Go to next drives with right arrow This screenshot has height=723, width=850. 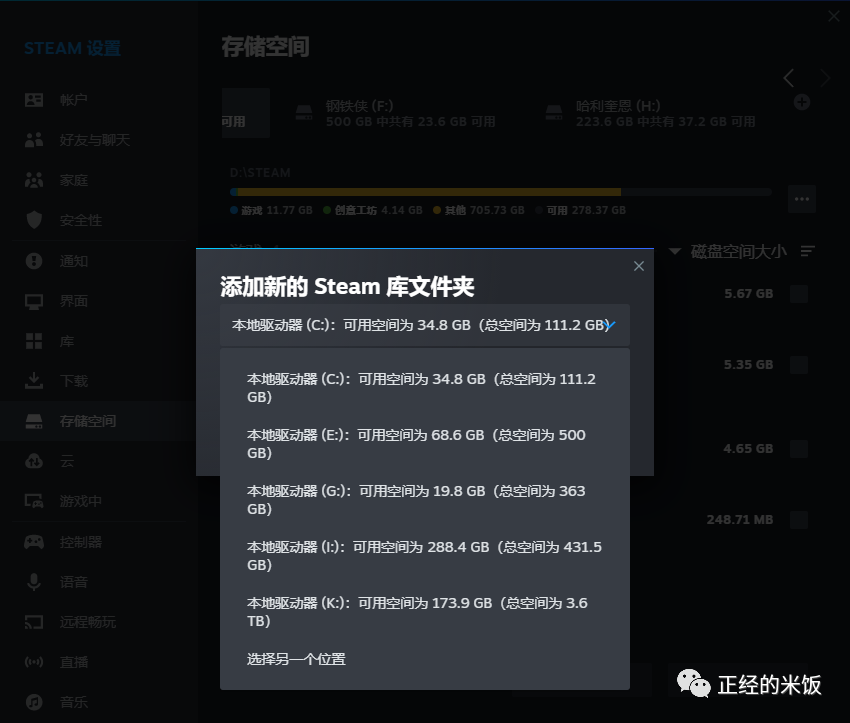825,78
